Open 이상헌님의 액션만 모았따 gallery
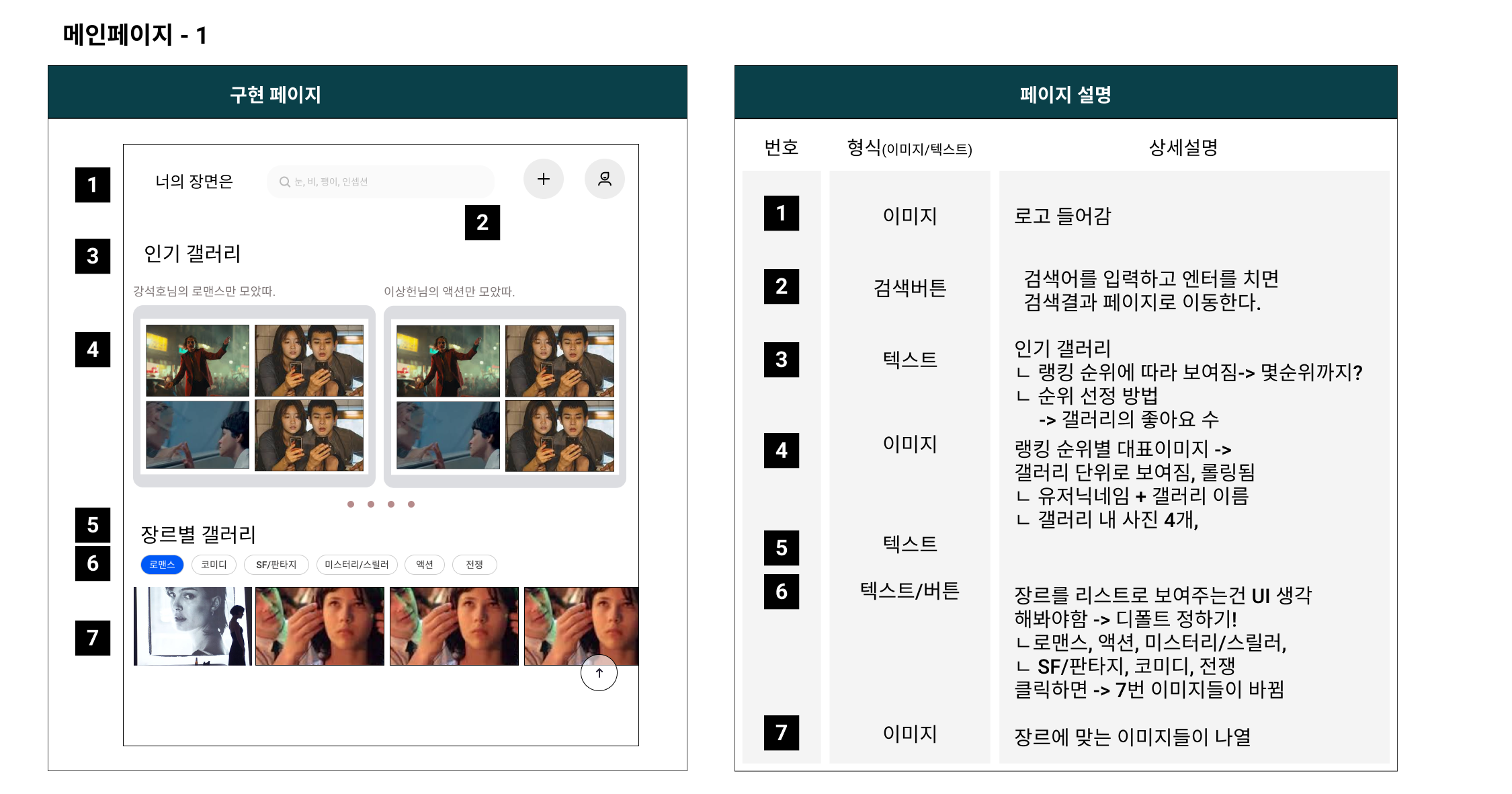The height and width of the screenshot is (794, 1512). [x=505, y=397]
